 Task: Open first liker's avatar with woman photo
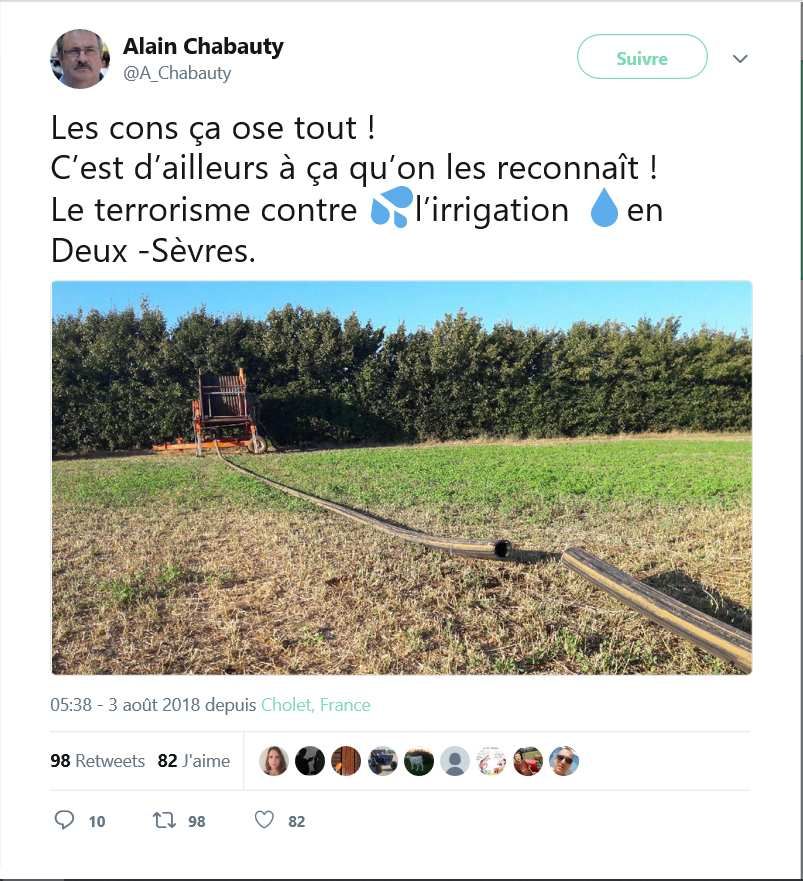pyautogui.click(x=274, y=761)
